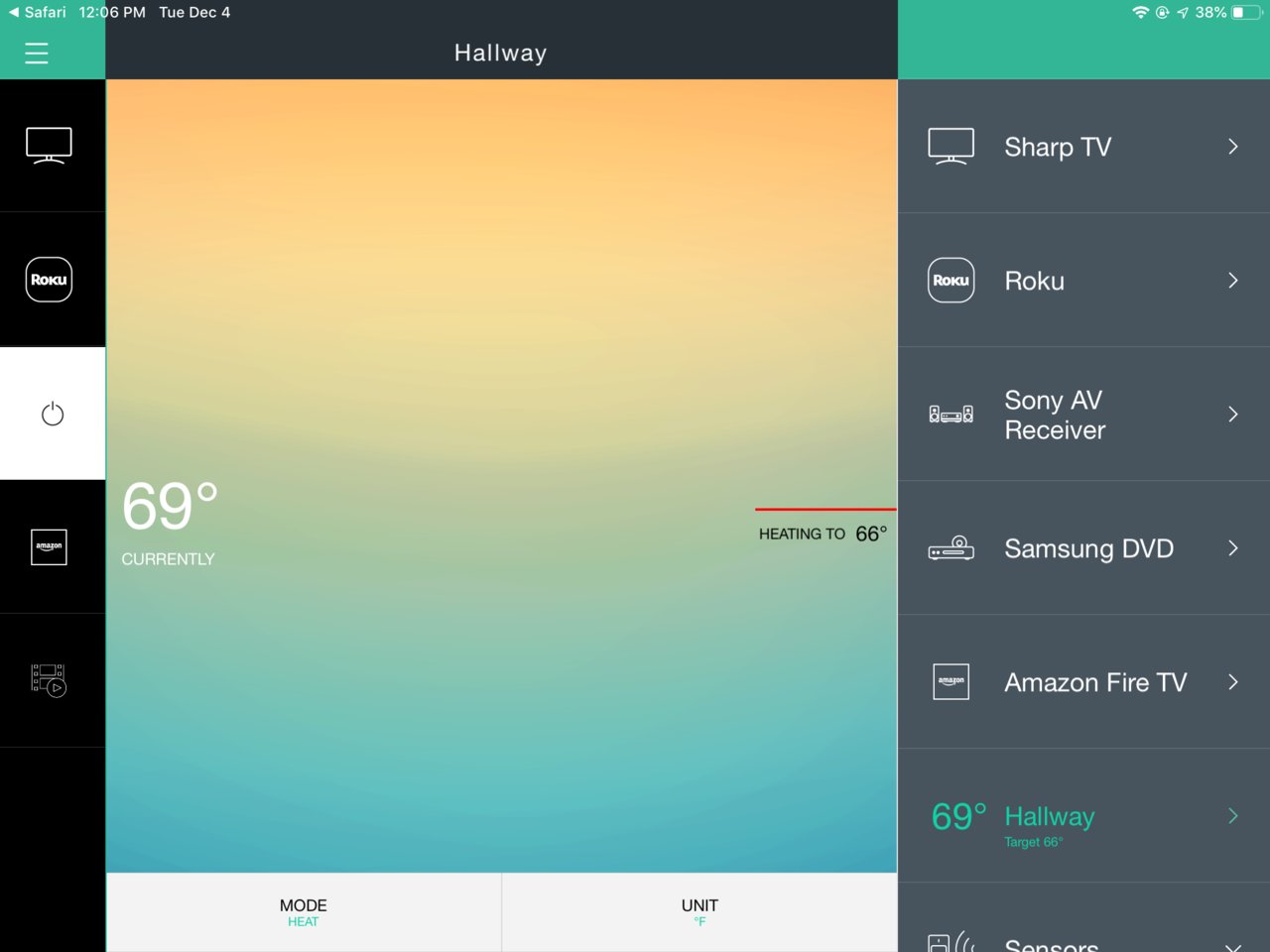Image resolution: width=1270 pixels, height=952 pixels.
Task: Select the Roku icon in the left sidebar
Action: pos(49,280)
